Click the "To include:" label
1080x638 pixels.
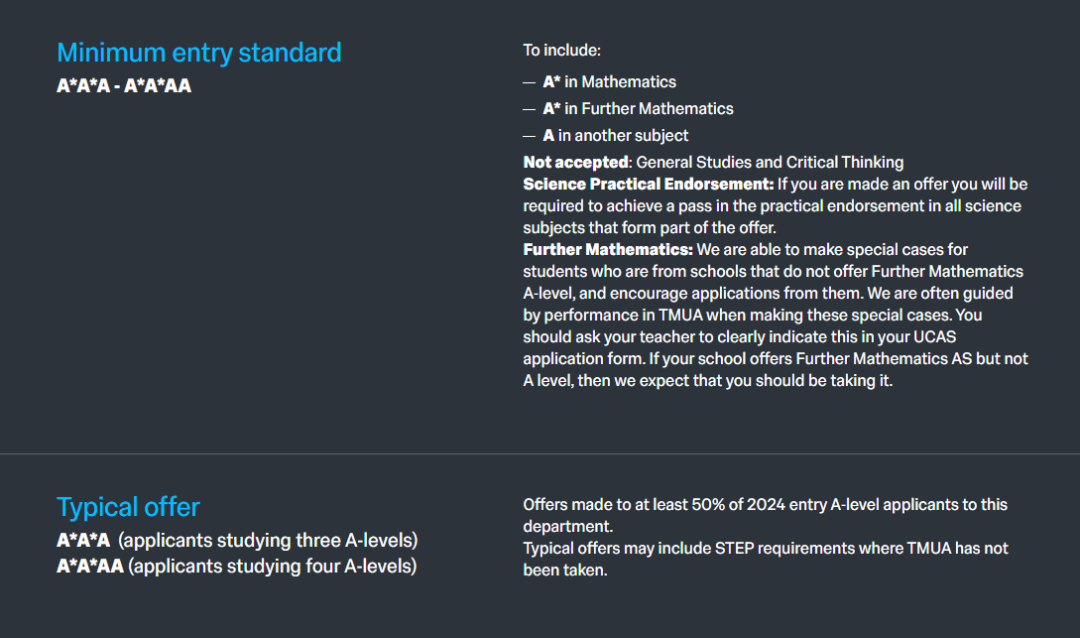click(562, 50)
